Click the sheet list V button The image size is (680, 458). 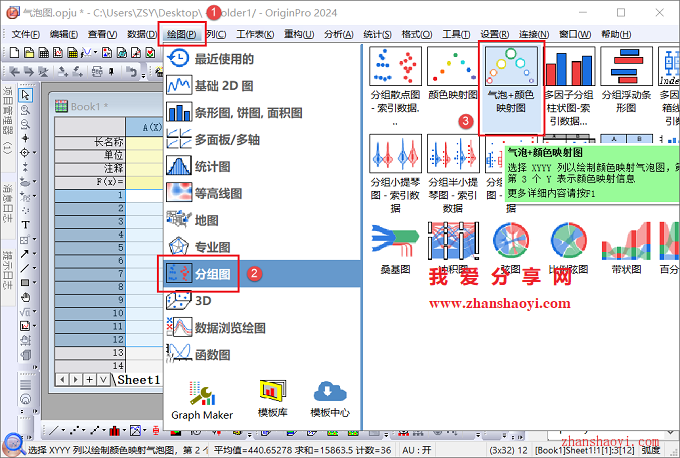click(x=103, y=380)
